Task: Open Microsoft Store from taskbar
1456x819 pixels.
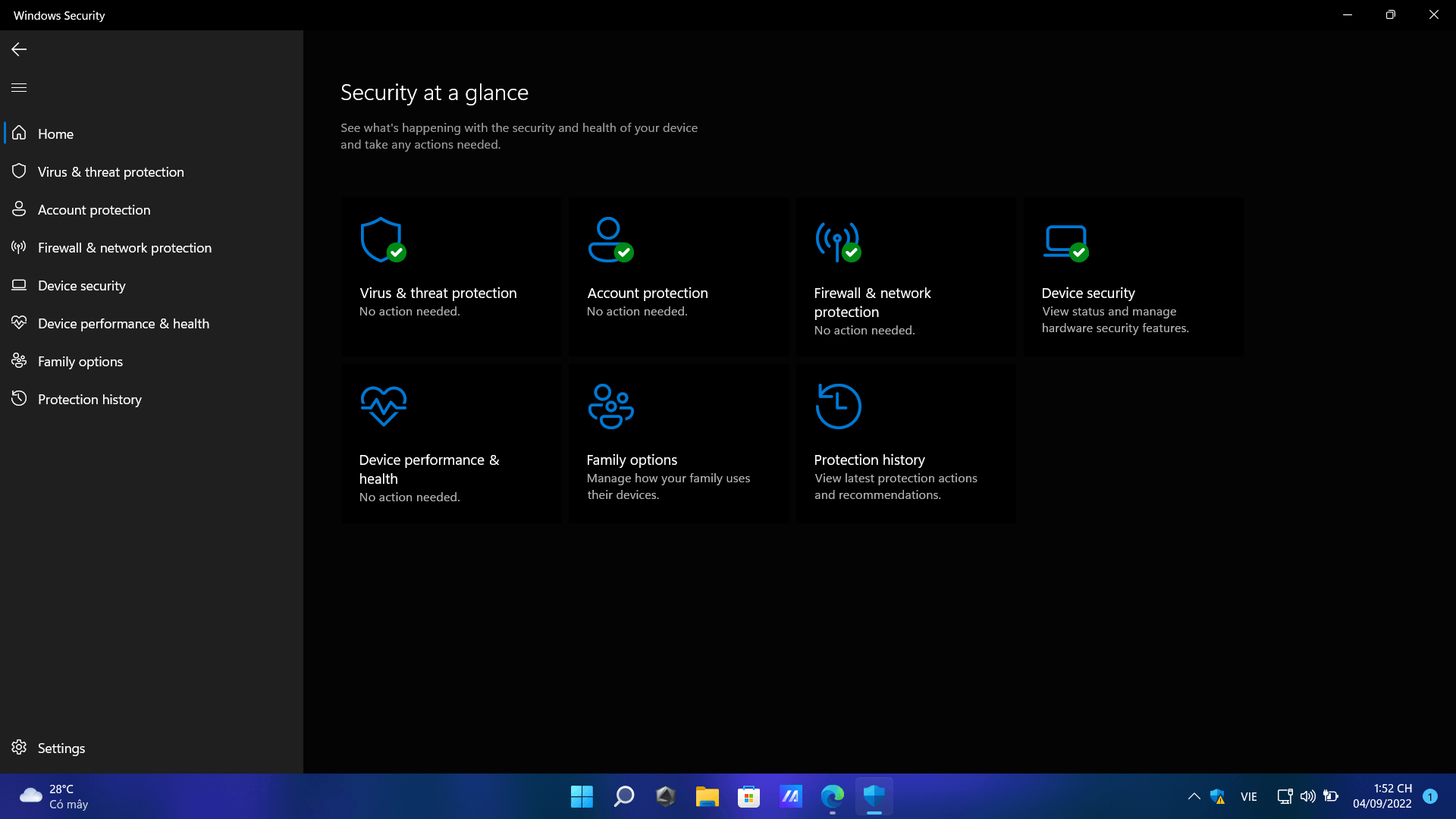Action: point(748,796)
